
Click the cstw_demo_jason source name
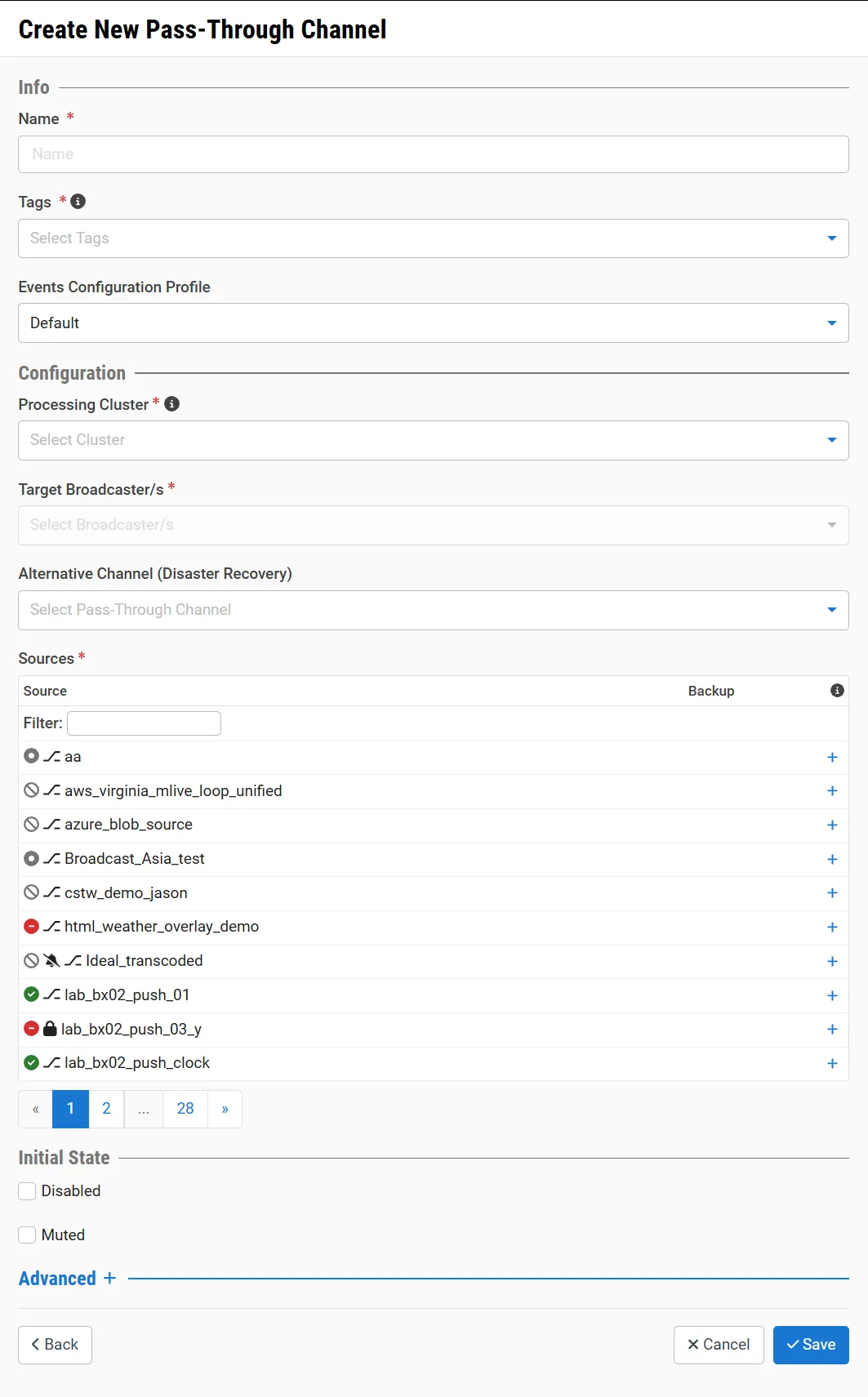click(127, 893)
